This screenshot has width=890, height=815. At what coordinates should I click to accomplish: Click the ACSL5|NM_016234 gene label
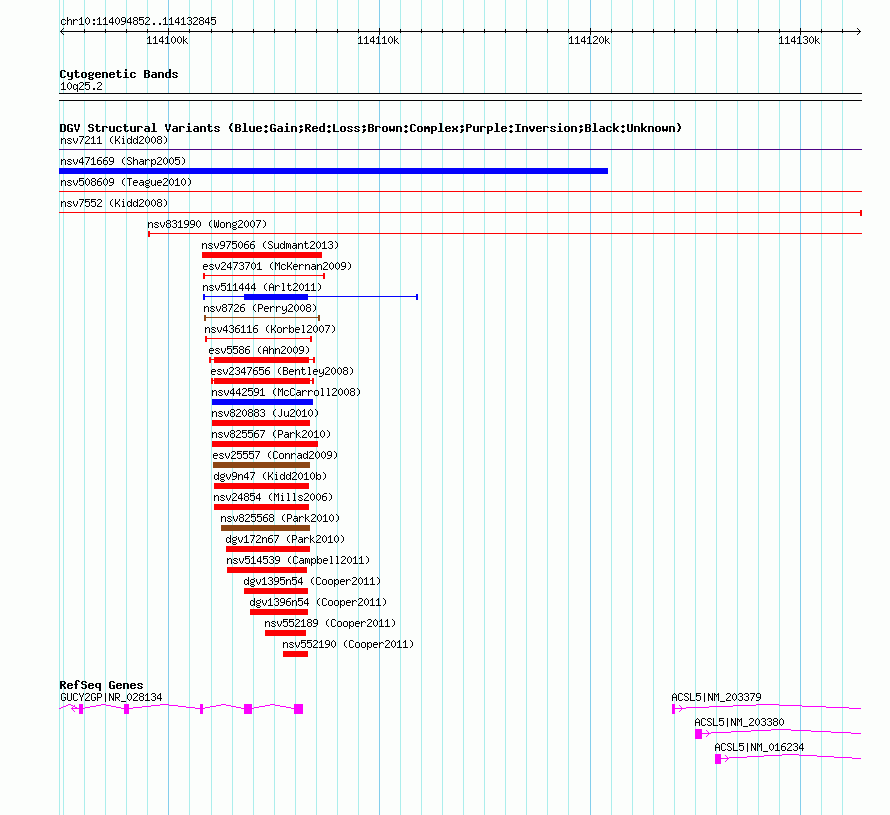[x=759, y=747]
